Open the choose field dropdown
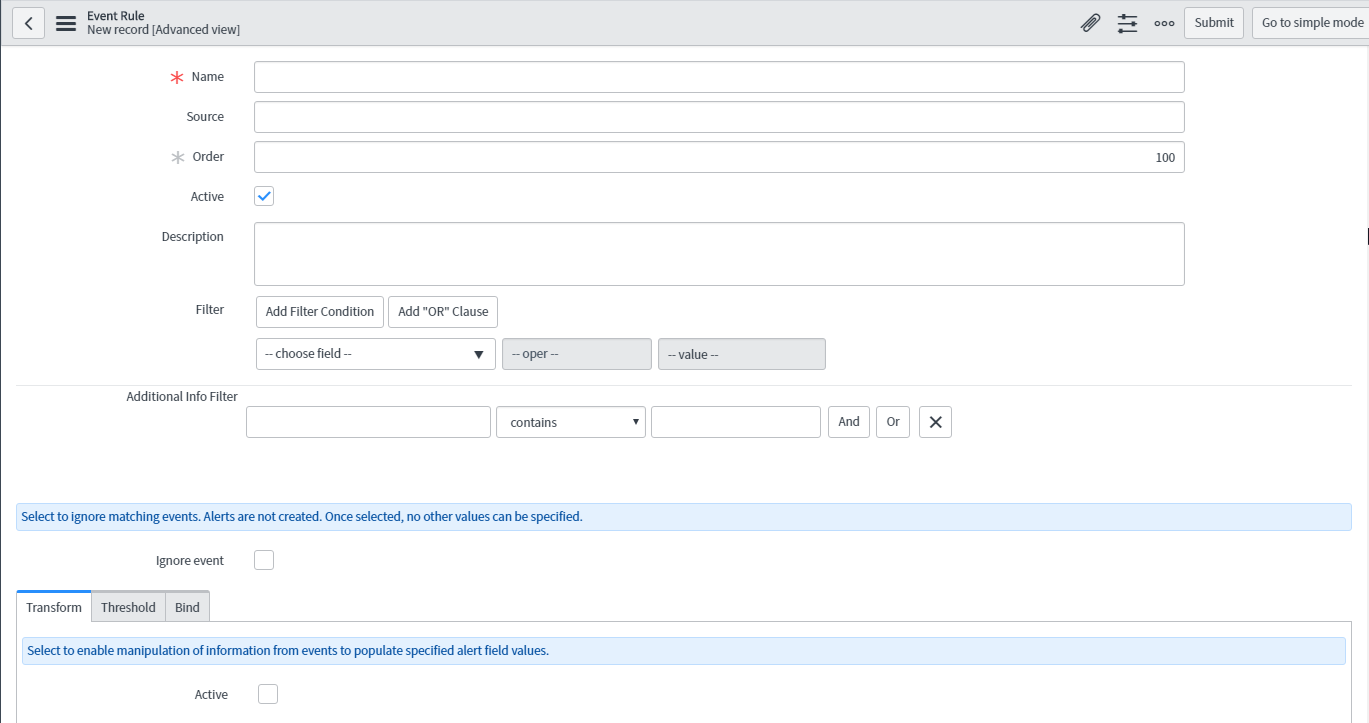This screenshot has width=1369, height=723. click(x=375, y=354)
